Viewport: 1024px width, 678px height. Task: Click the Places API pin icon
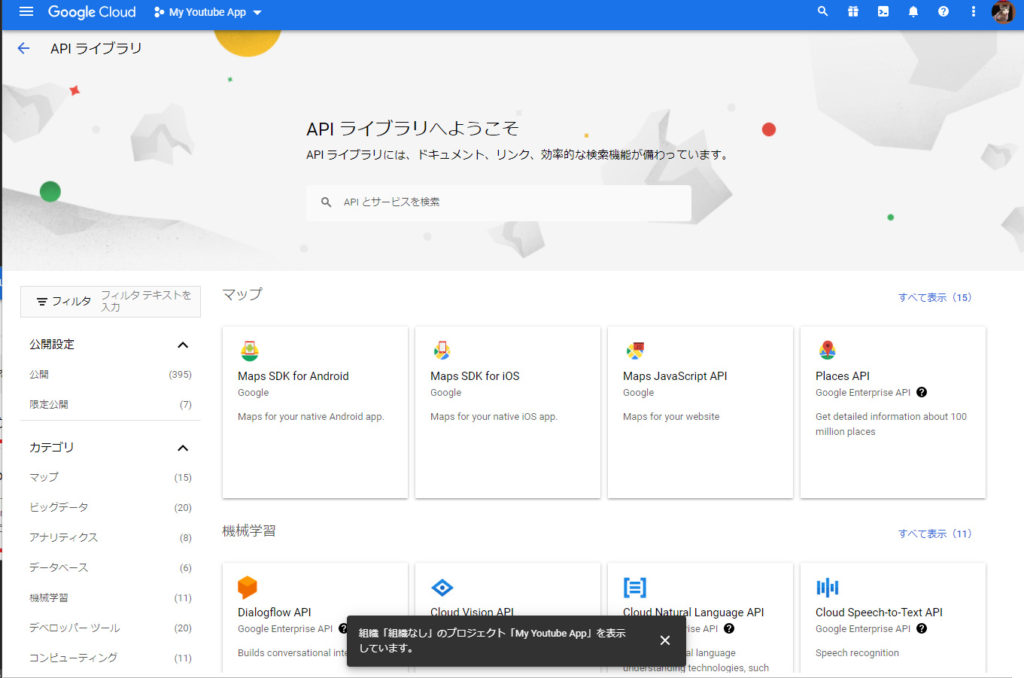coord(827,351)
